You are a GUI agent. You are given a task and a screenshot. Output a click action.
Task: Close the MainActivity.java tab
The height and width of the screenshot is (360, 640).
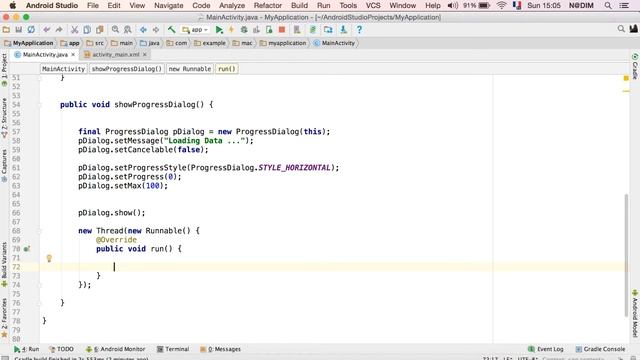click(73, 54)
